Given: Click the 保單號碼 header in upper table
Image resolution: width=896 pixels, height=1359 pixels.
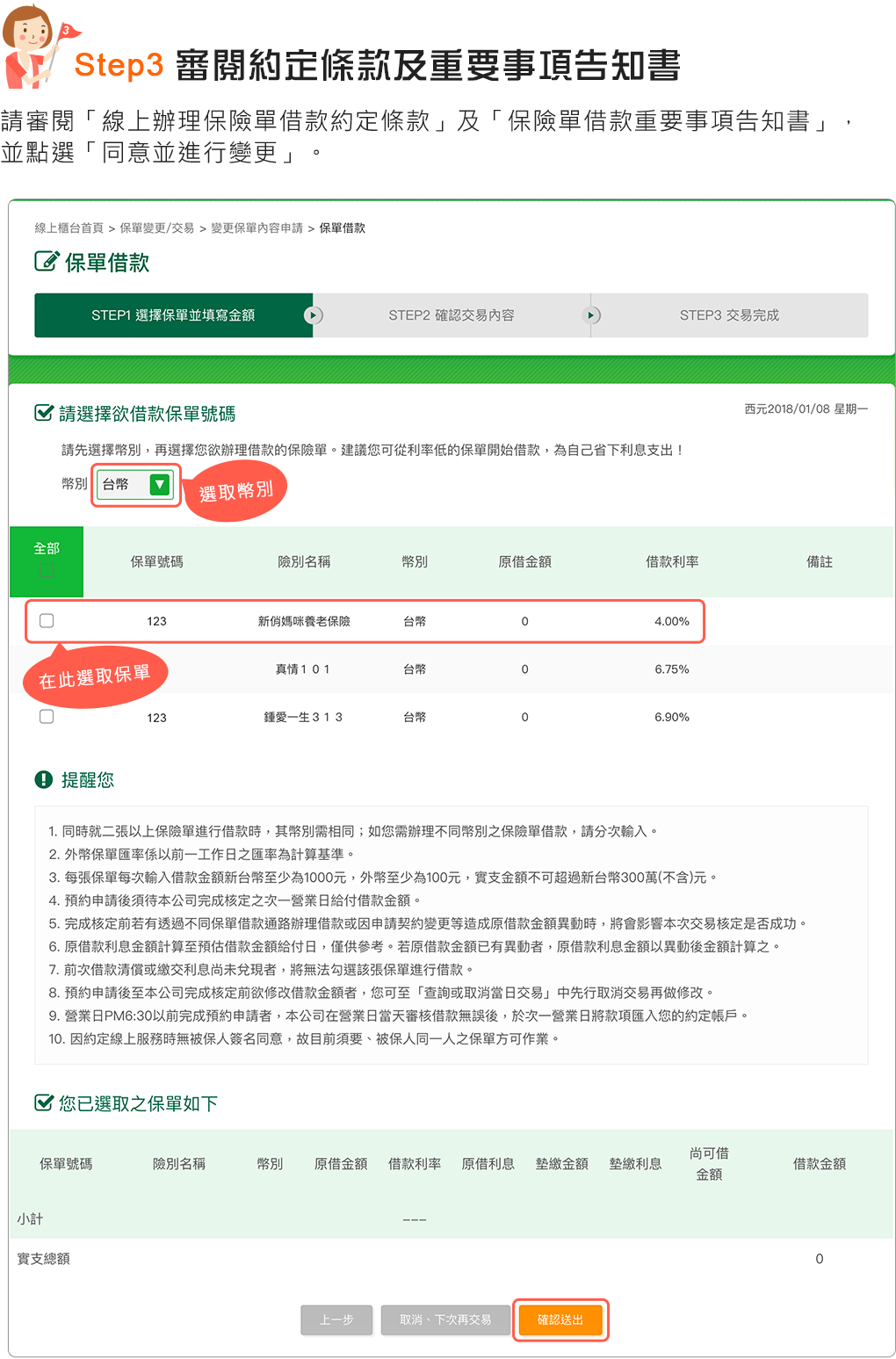Looking at the screenshot, I should click(x=156, y=562).
